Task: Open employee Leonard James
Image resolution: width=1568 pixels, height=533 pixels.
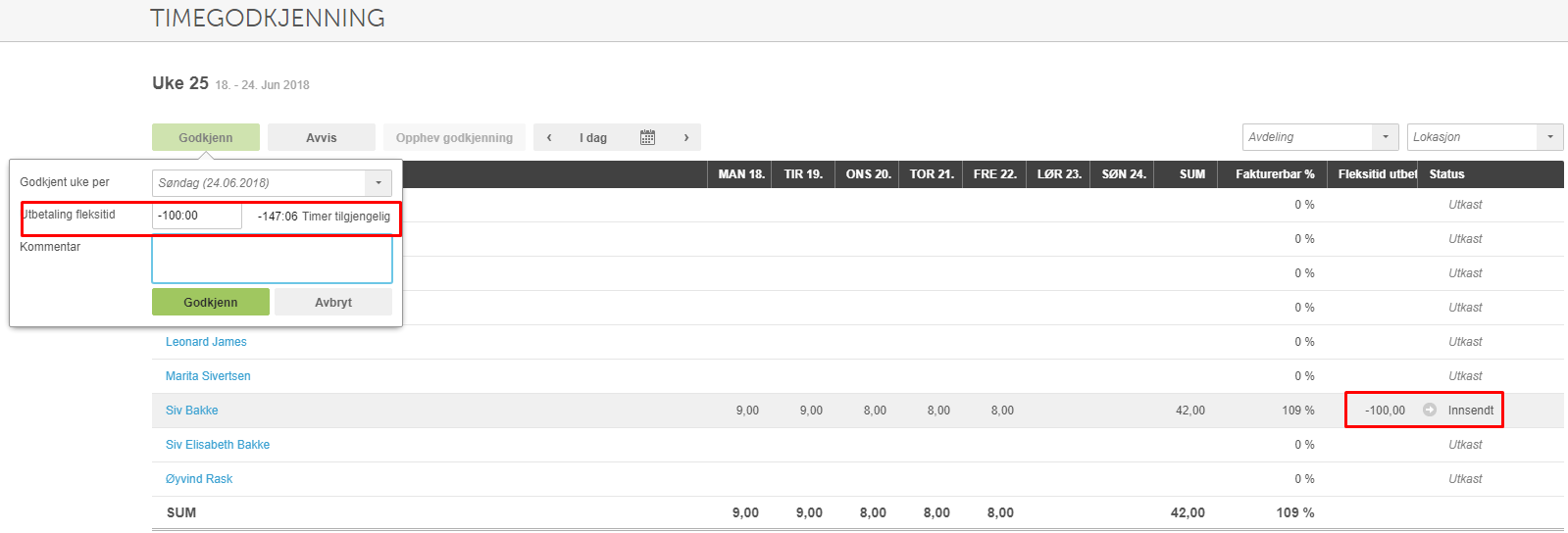Action: point(206,342)
